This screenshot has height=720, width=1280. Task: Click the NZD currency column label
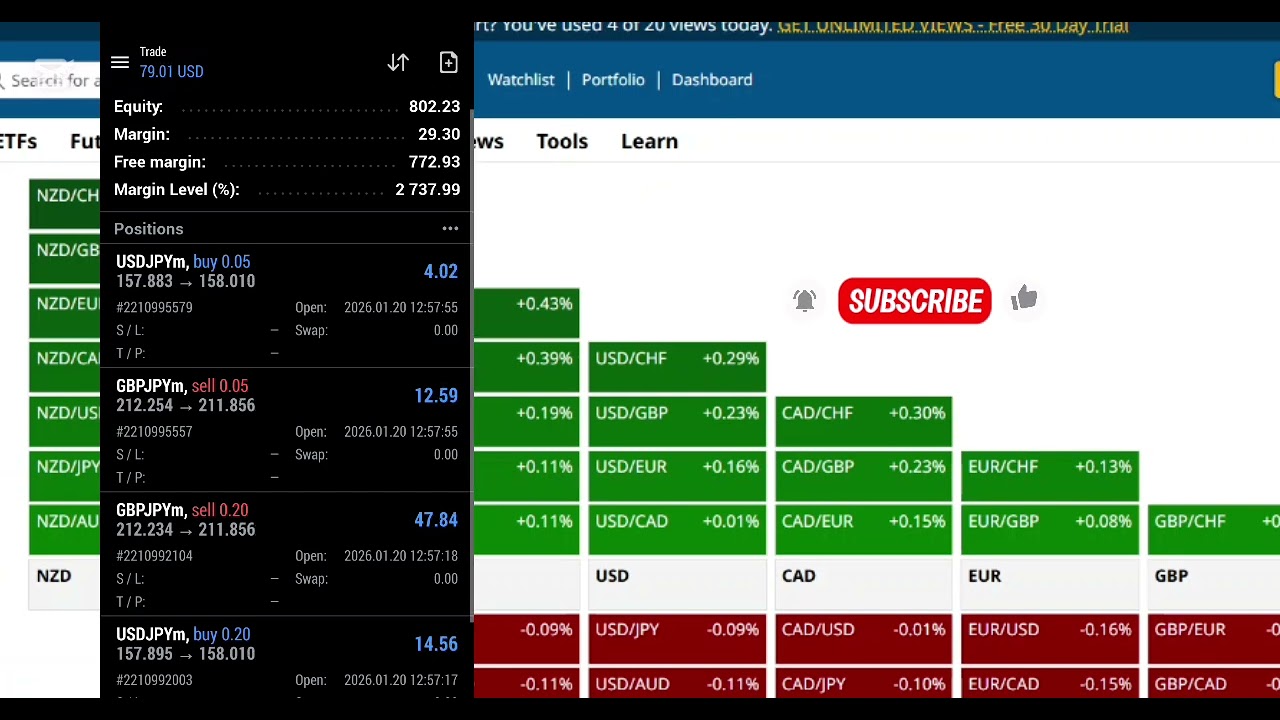[54, 576]
